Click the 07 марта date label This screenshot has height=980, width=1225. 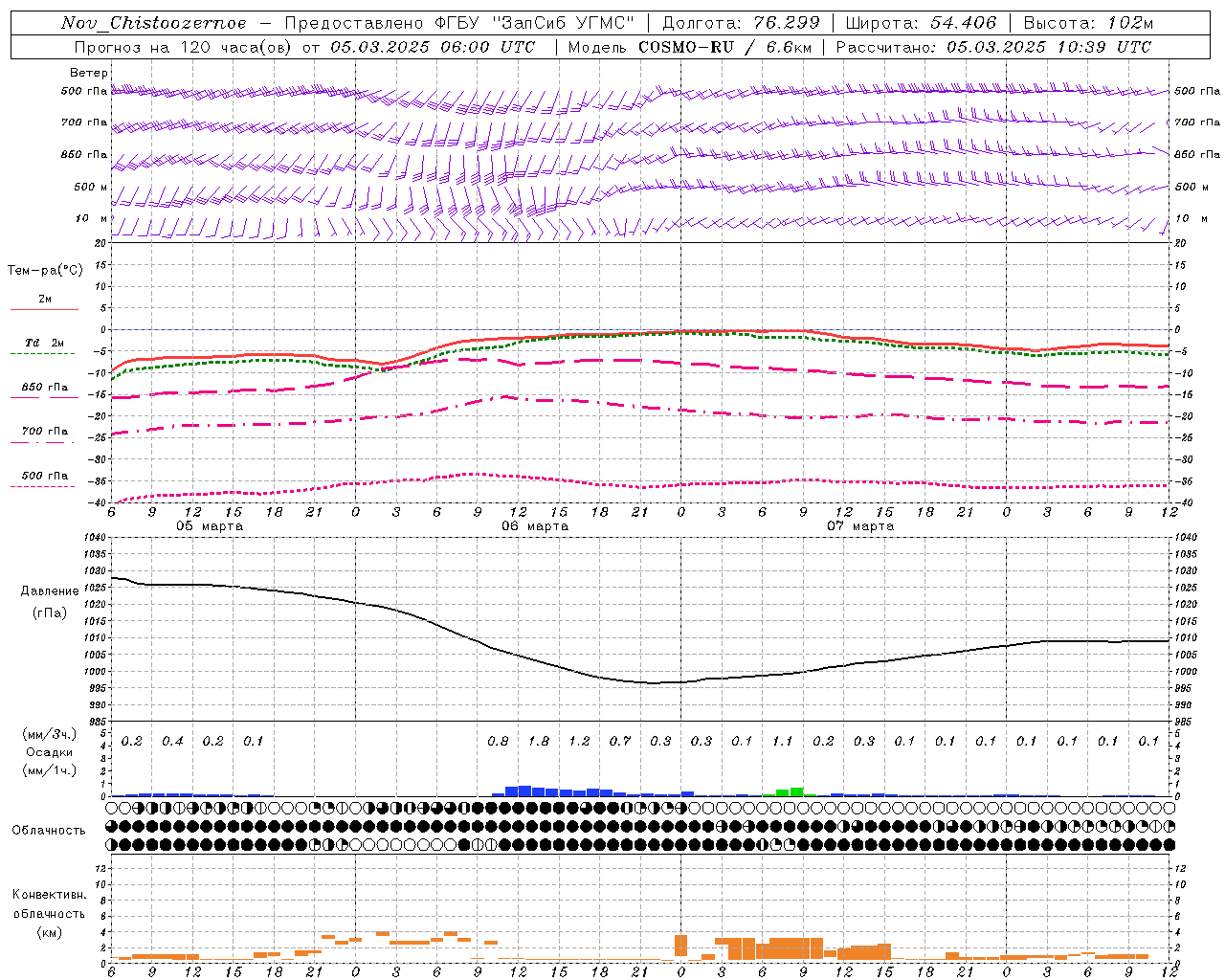(860, 526)
